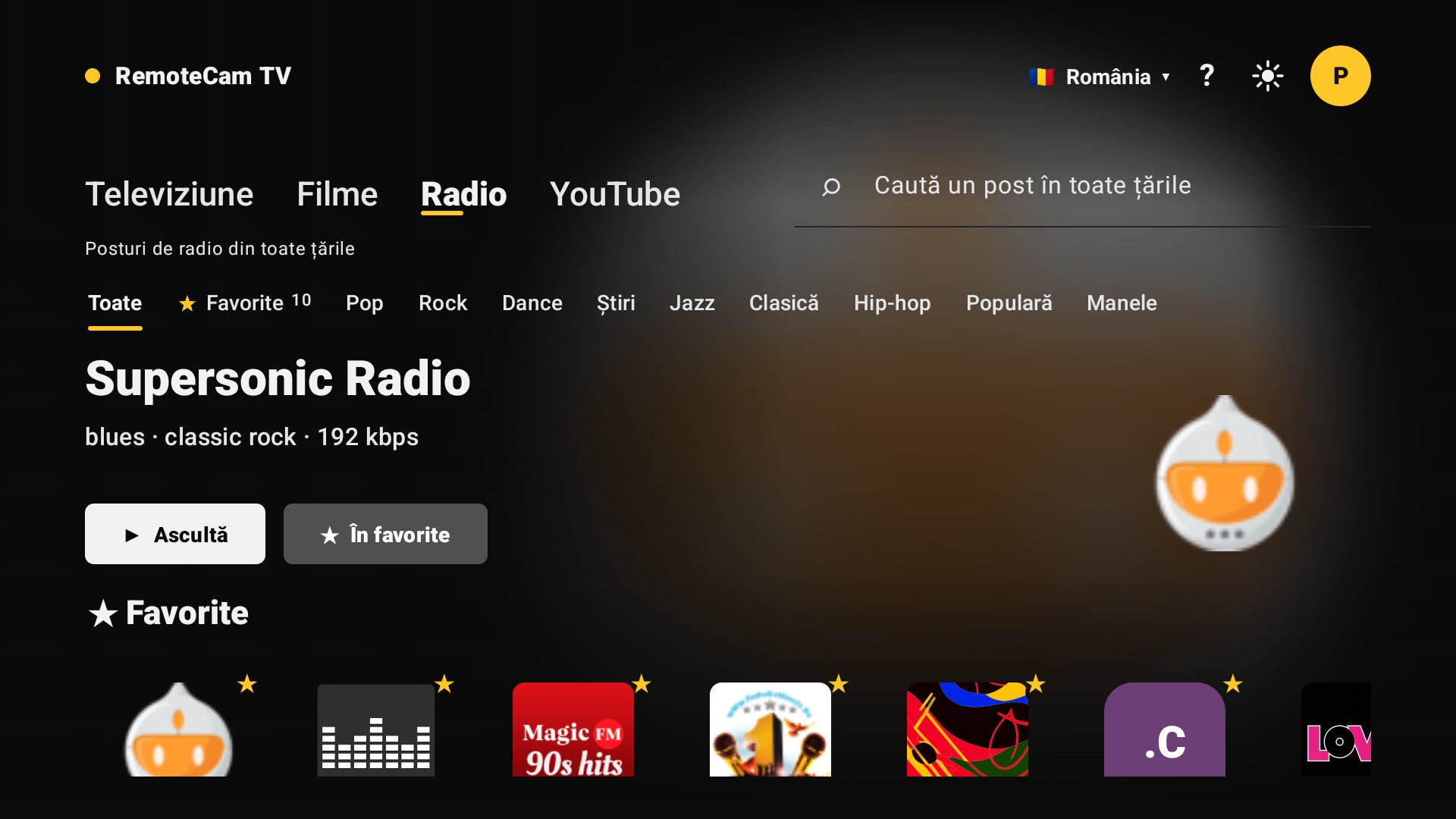
Task: Toggle the 'În favorite' button
Action: coord(385,534)
